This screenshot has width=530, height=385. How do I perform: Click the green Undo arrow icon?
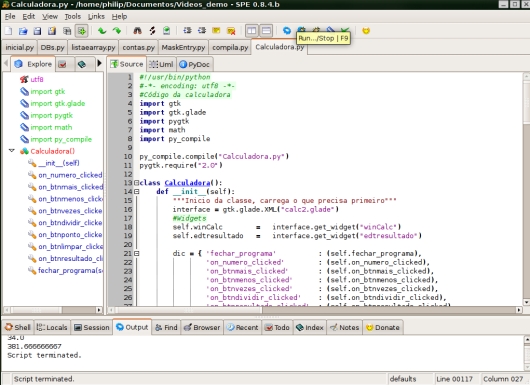click(102, 31)
